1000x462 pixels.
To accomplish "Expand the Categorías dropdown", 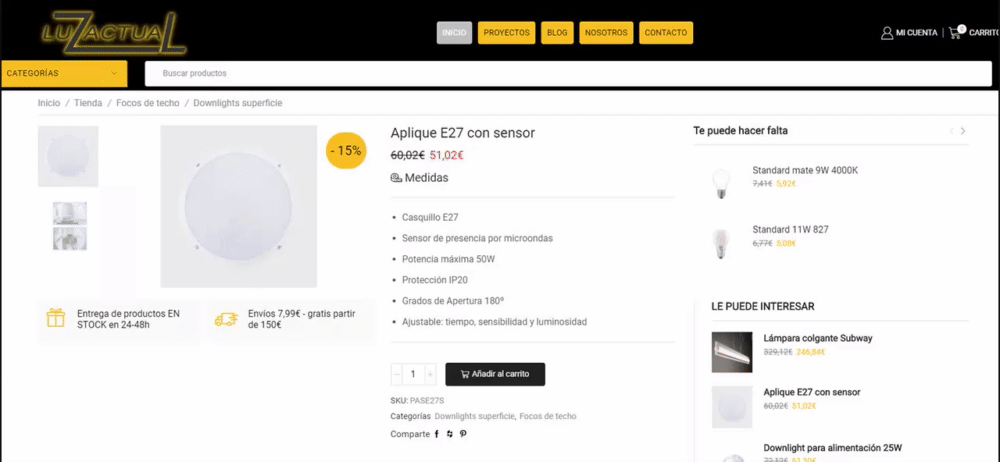I will click(64, 73).
